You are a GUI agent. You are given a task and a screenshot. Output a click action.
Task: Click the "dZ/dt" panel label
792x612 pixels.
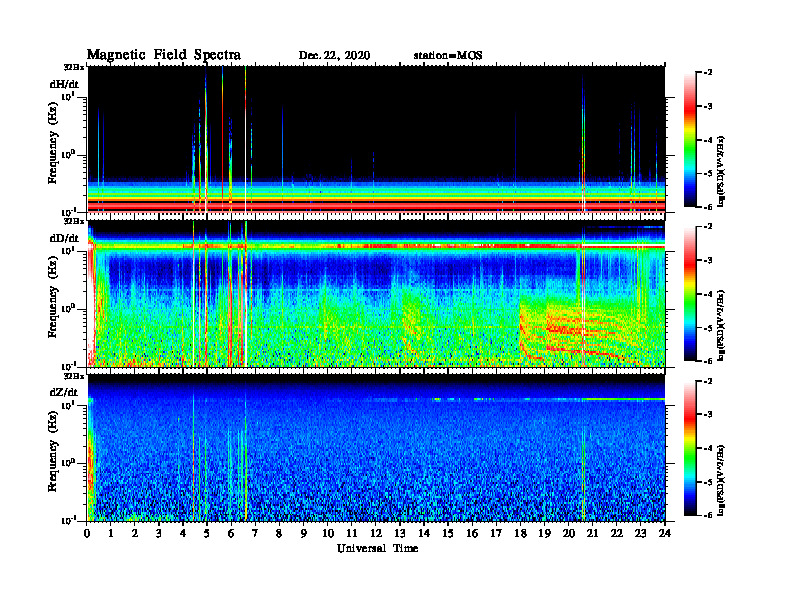click(64, 392)
